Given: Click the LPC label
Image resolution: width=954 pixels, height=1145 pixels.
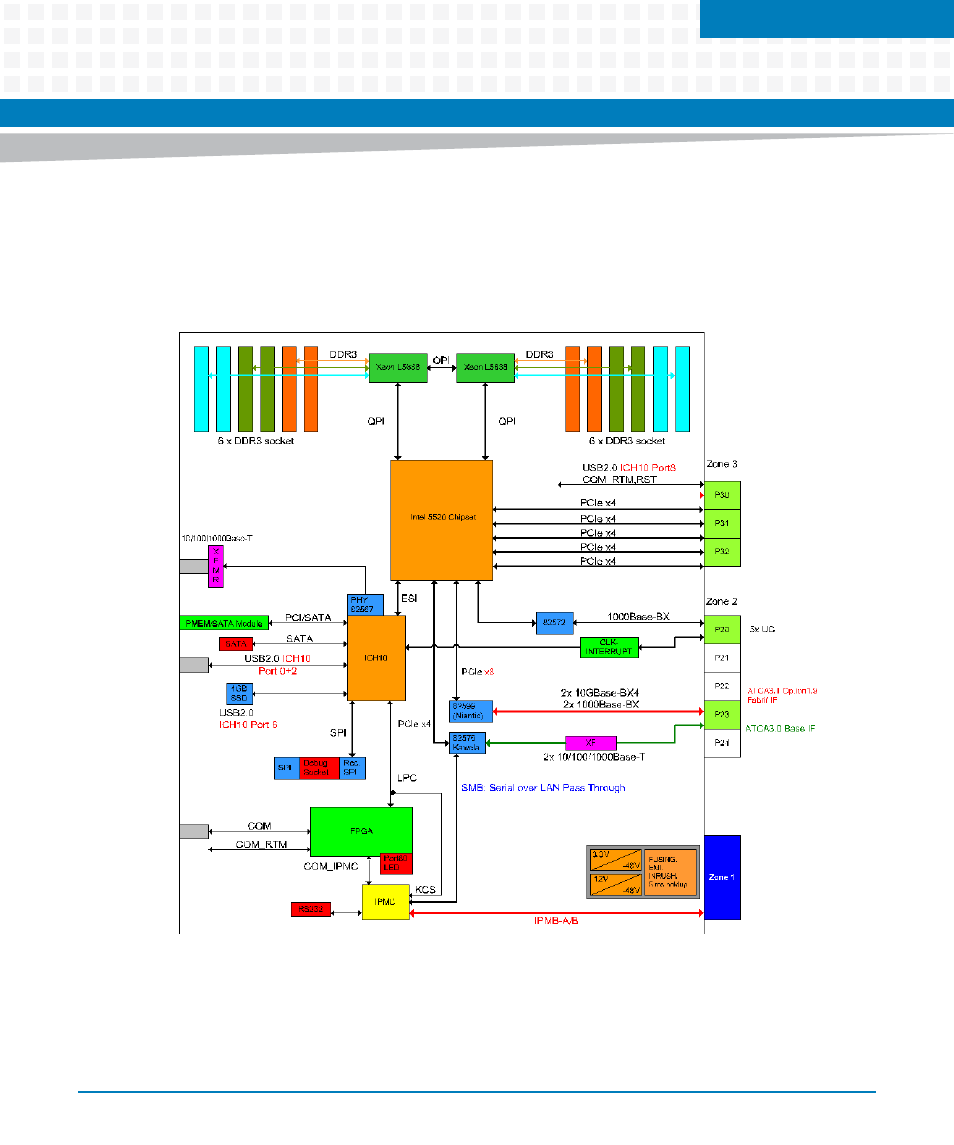Looking at the screenshot, I should (x=407, y=778).
